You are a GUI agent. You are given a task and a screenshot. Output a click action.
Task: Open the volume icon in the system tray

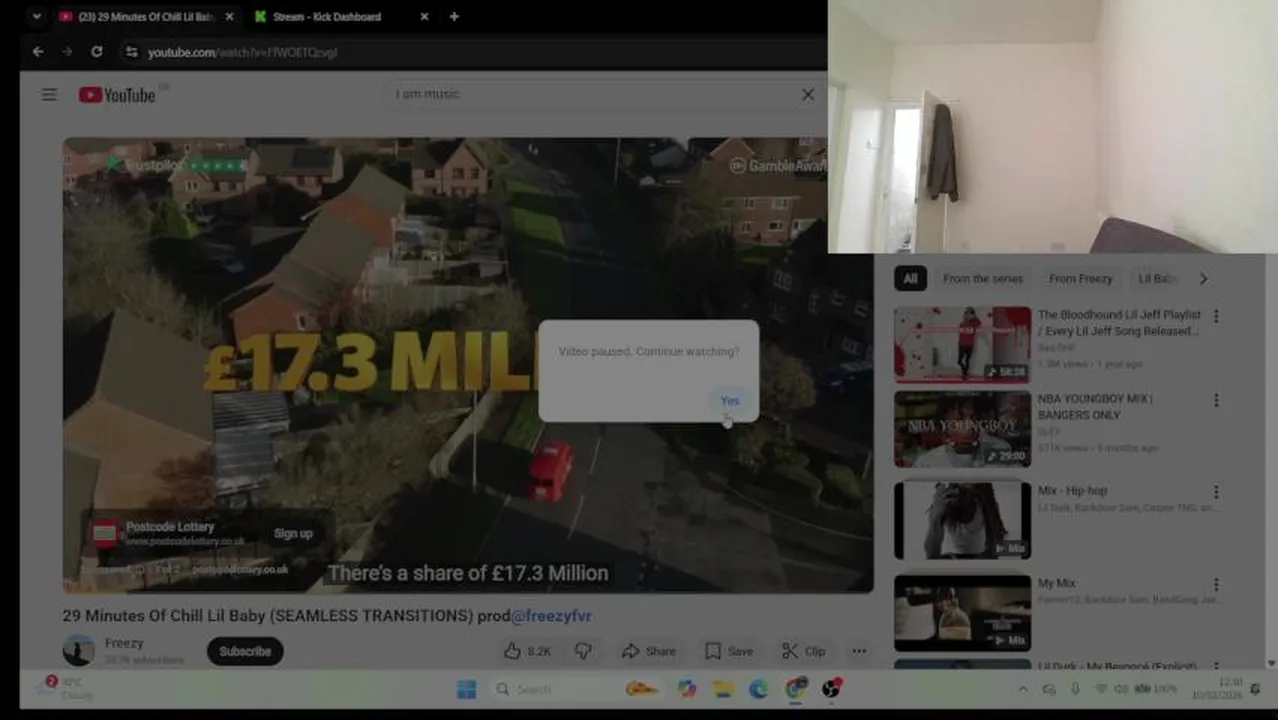(x=1121, y=689)
